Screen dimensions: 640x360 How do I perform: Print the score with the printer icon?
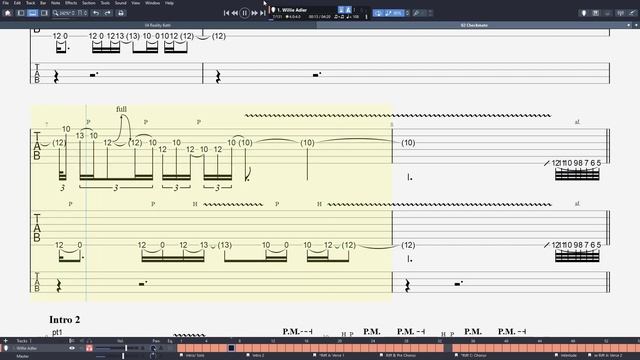click(121, 13)
